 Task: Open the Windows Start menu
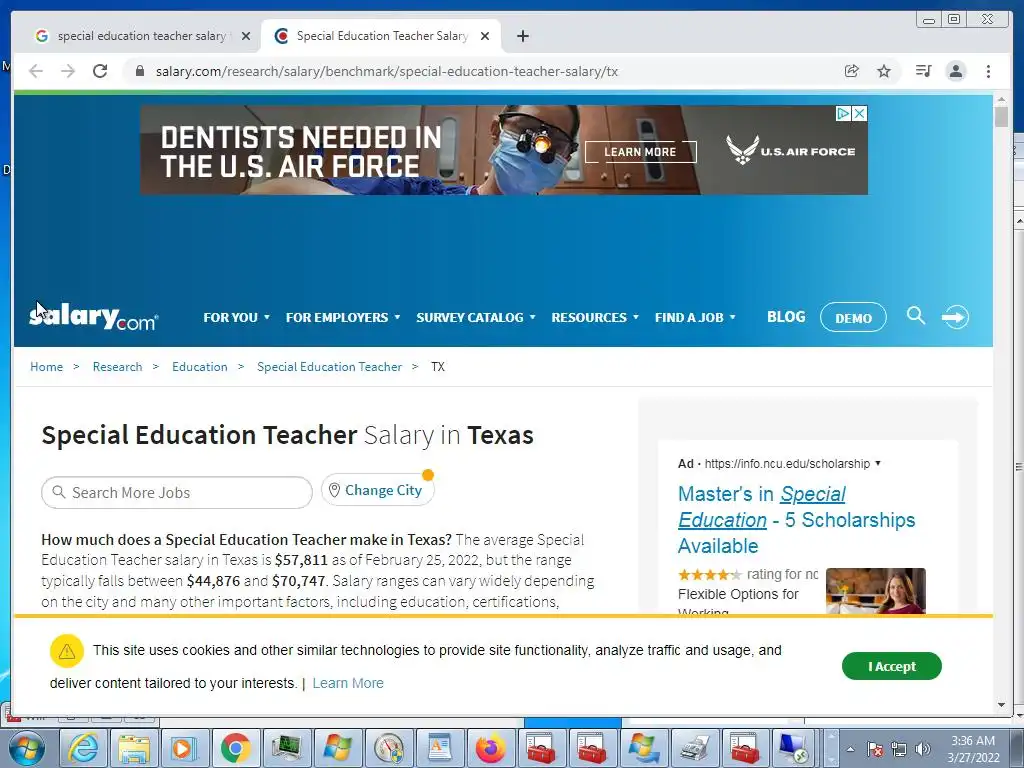[27, 748]
